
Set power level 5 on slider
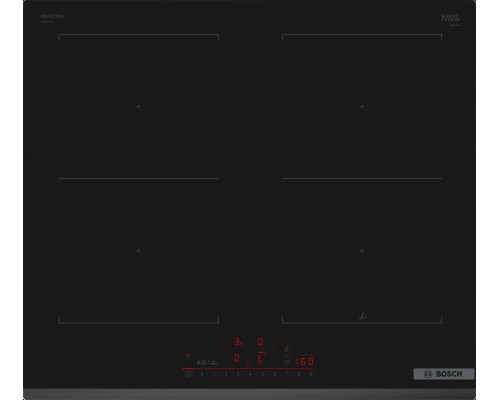pyautogui.click(x=262, y=374)
